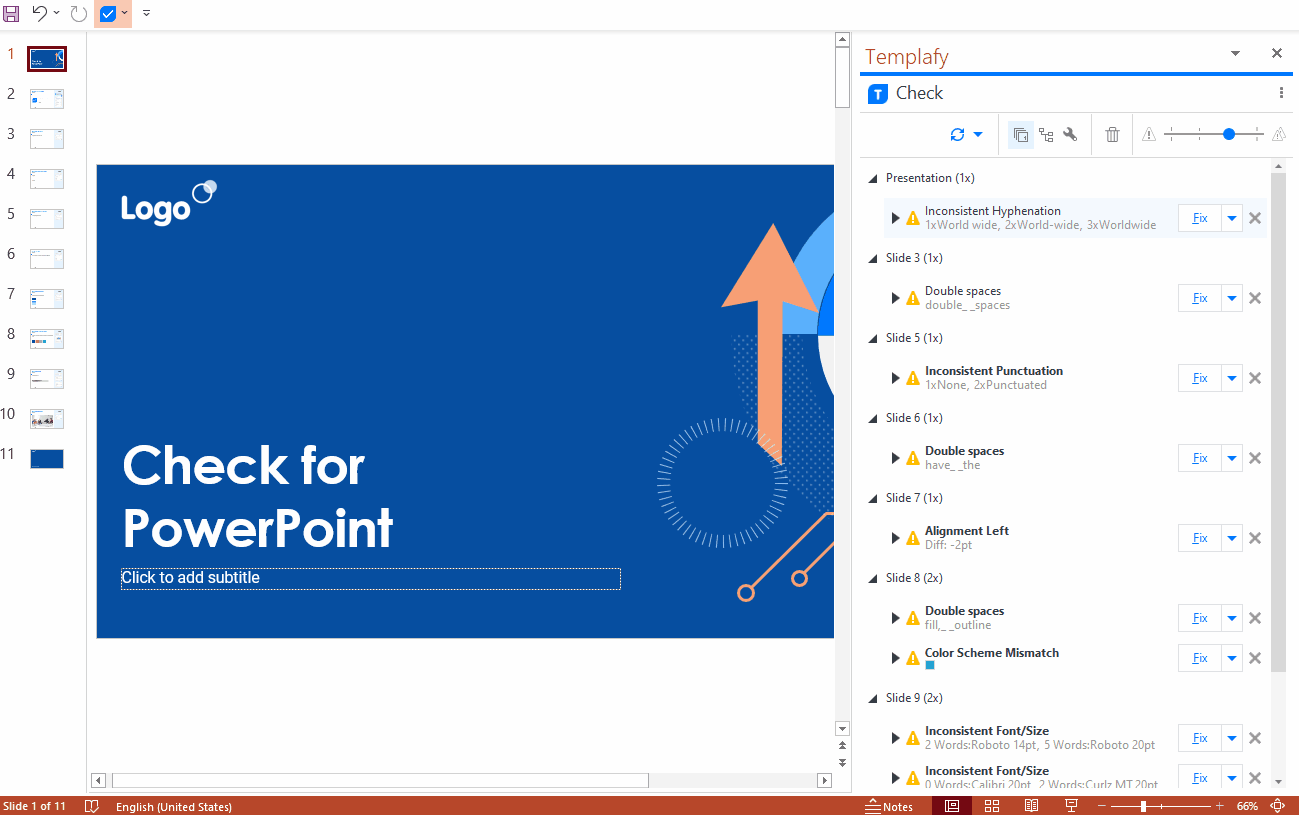
Task: Switch check results to grouped-by-slide view
Action: click(x=1020, y=134)
